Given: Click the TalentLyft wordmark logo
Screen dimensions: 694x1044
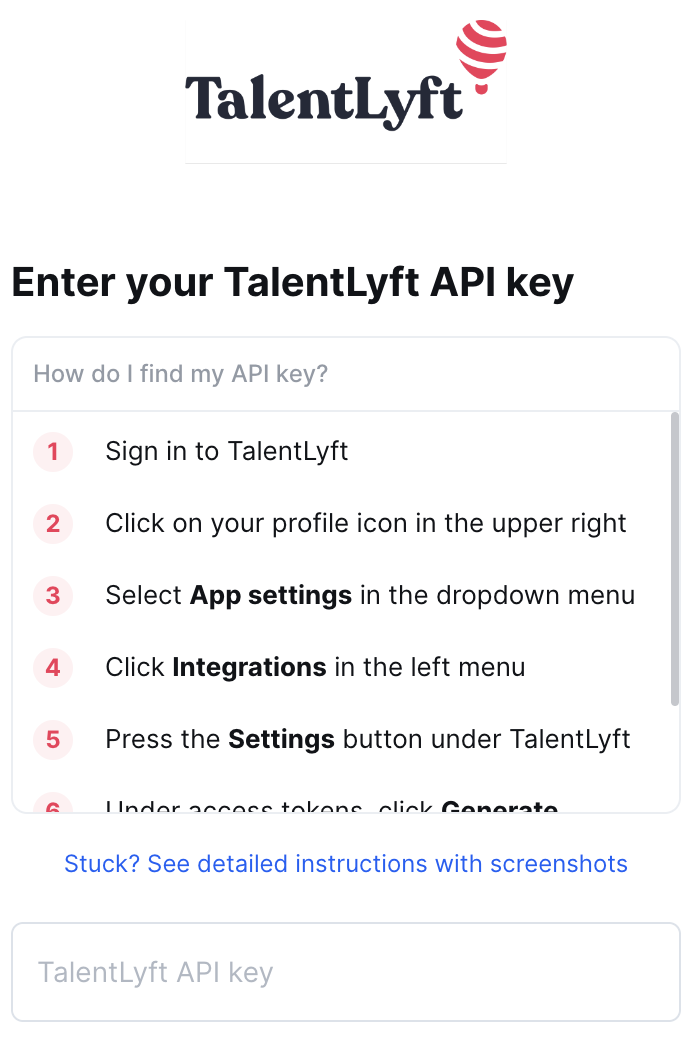Looking at the screenshot, I should point(323,102).
